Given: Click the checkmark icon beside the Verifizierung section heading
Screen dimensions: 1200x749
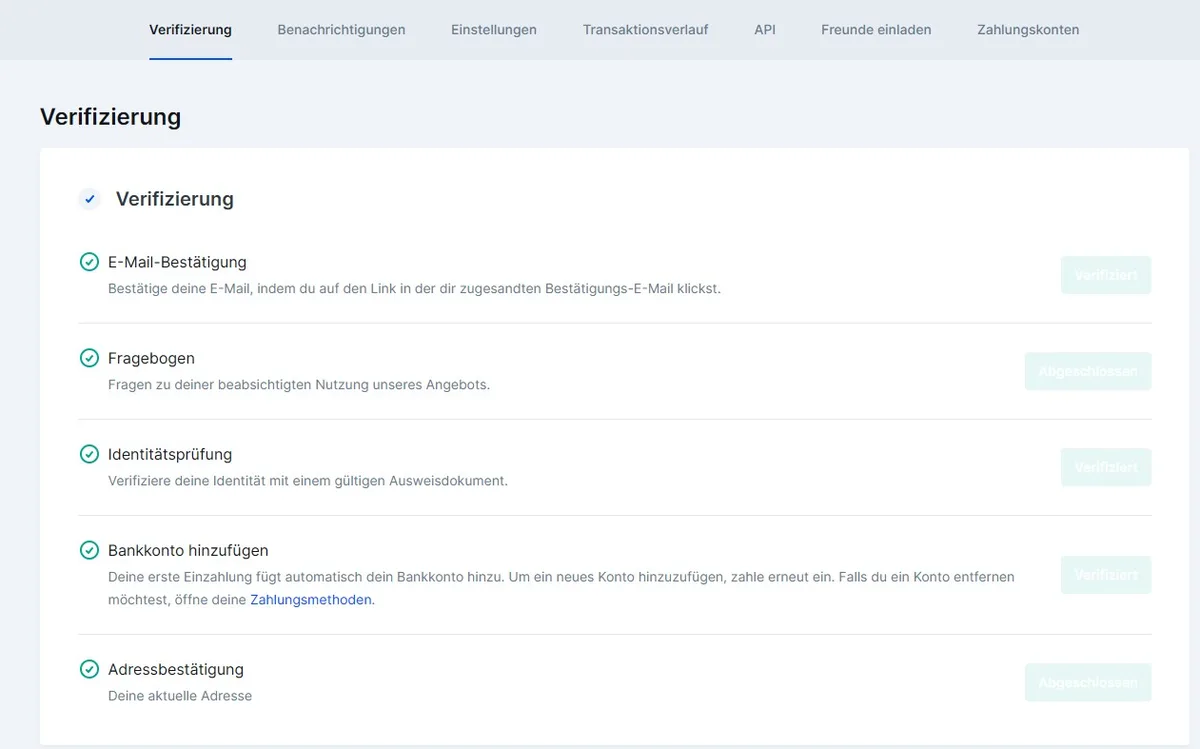Looking at the screenshot, I should click(x=90, y=199).
